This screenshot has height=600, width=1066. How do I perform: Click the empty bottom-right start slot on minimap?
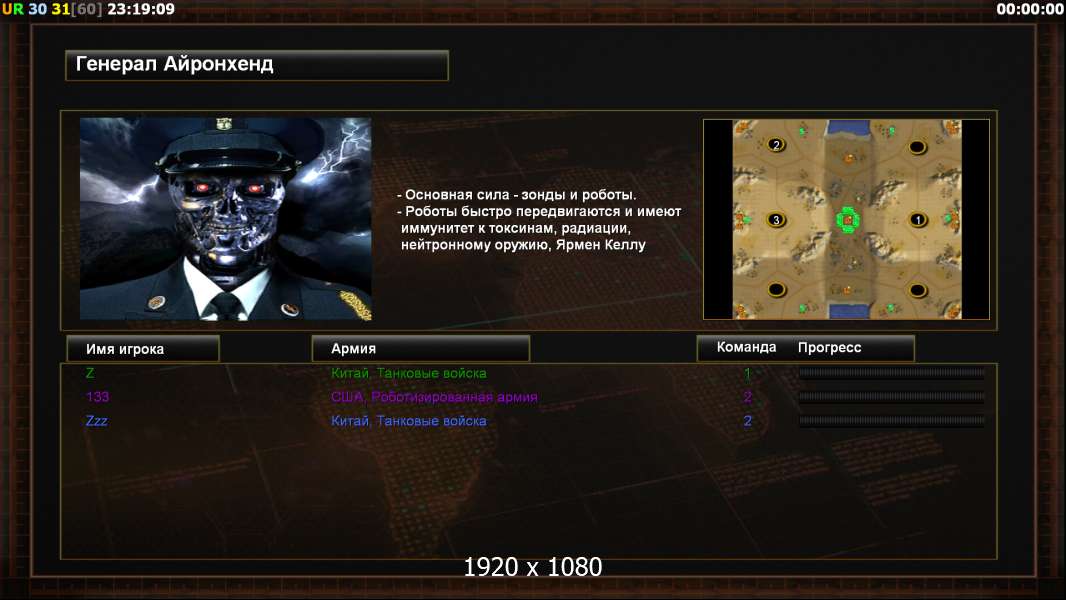pyautogui.click(x=918, y=290)
